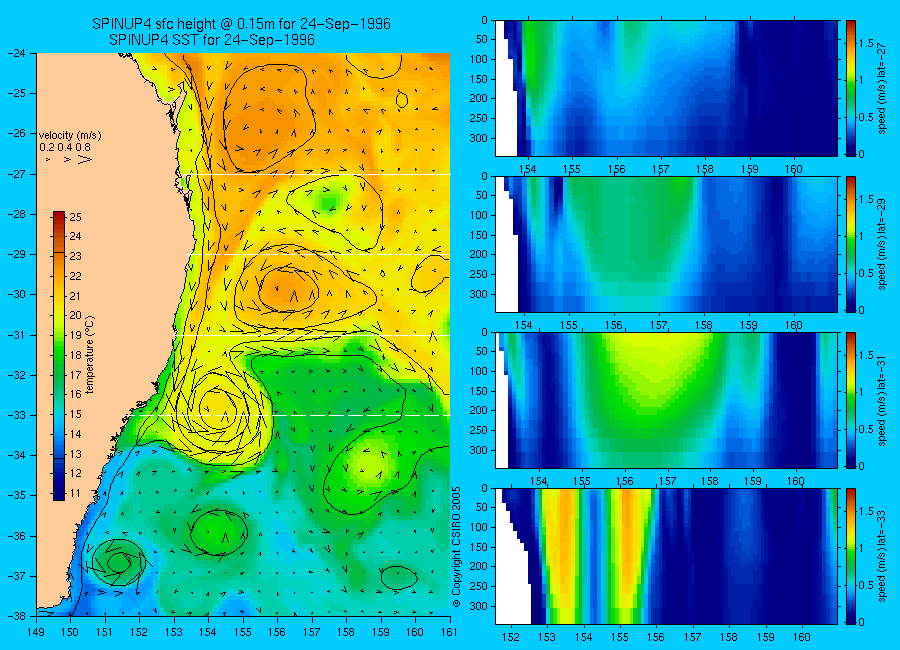The image size is (900, 650).
Task: Click the green cool patch near -28 latitude
Action: coord(329,203)
